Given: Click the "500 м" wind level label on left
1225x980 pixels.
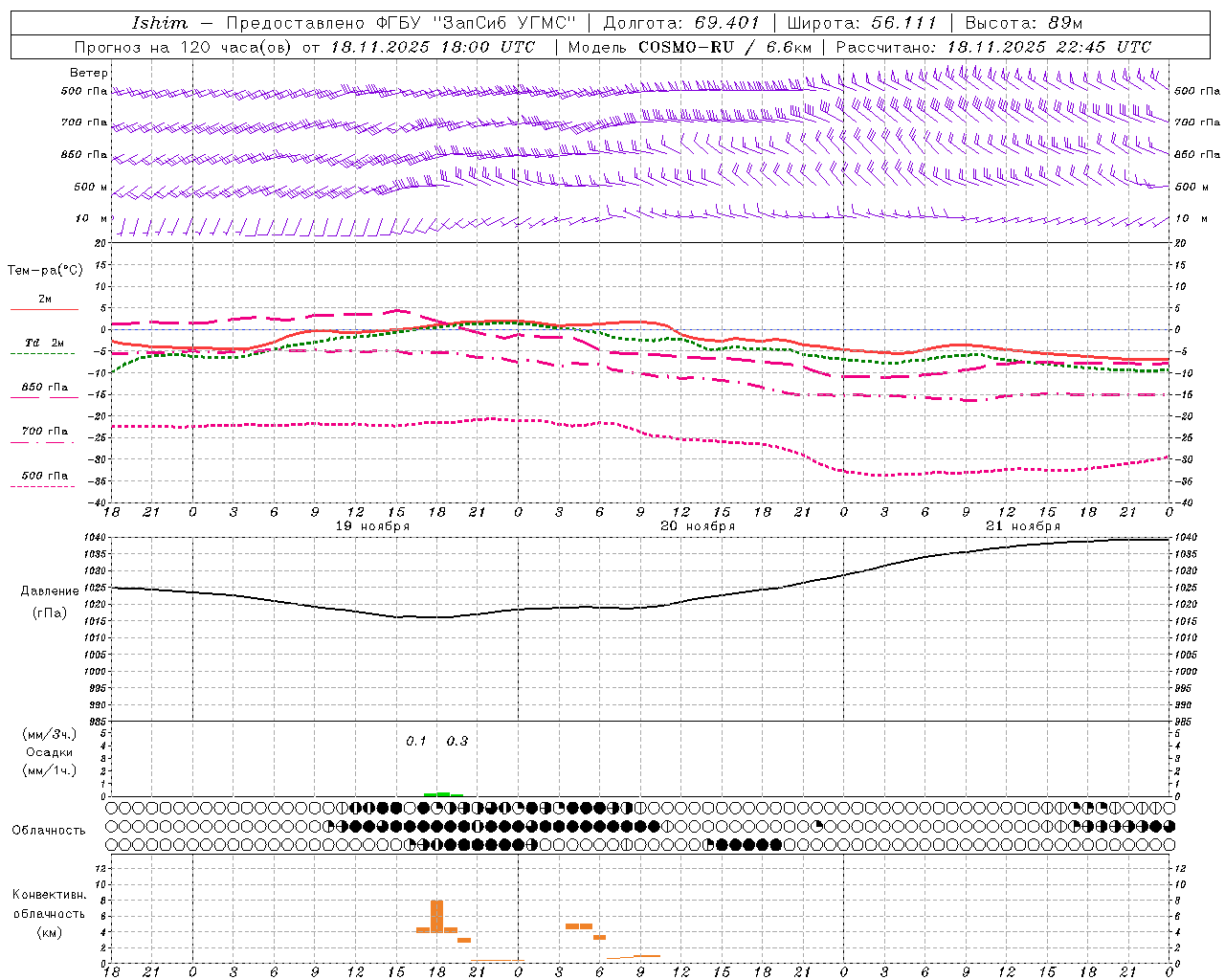Looking at the screenshot, I should (91, 187).
